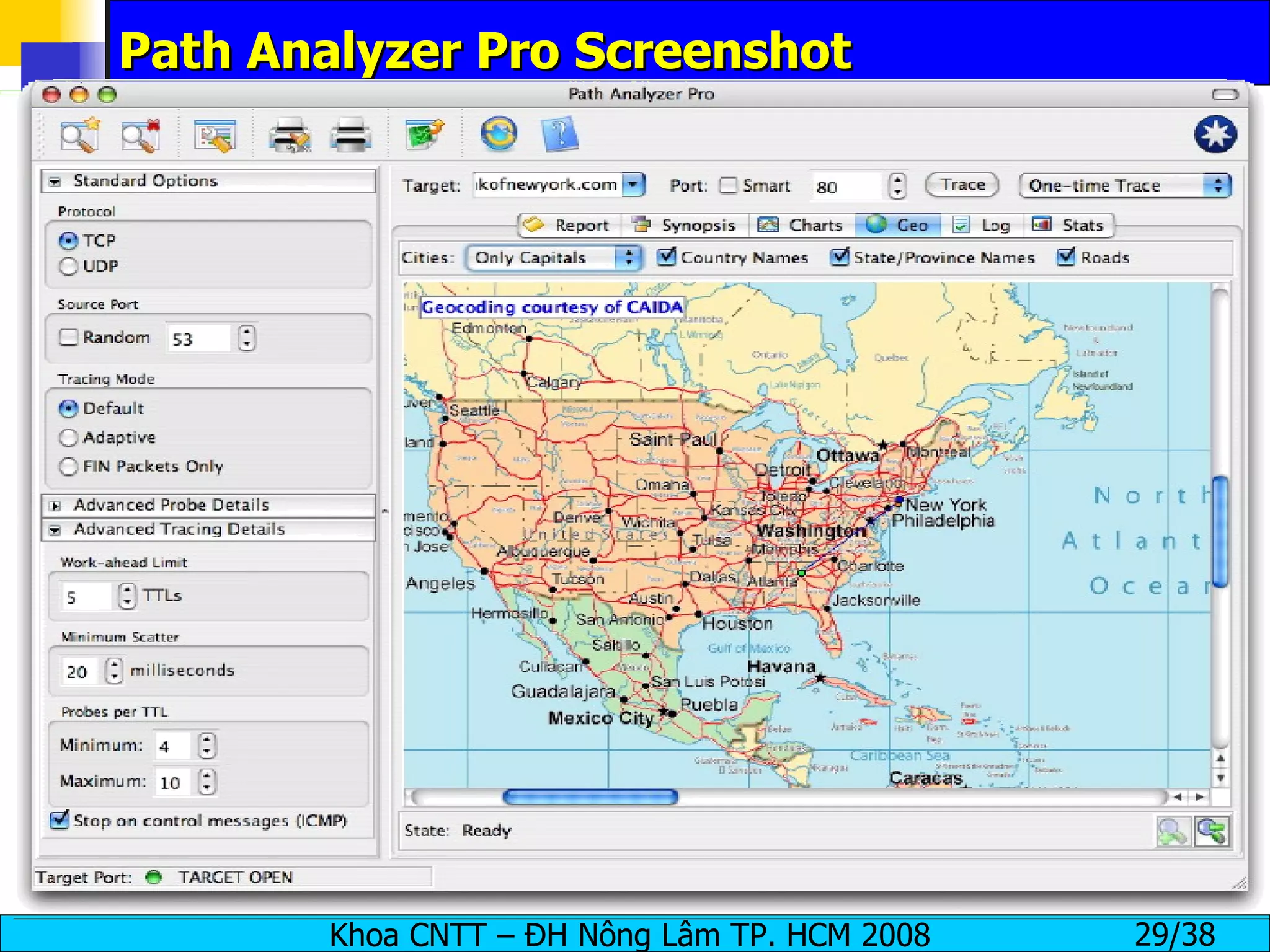The image size is (1270, 952).
Task: Click the blue refresh globe icon
Action: pyautogui.click(x=499, y=133)
